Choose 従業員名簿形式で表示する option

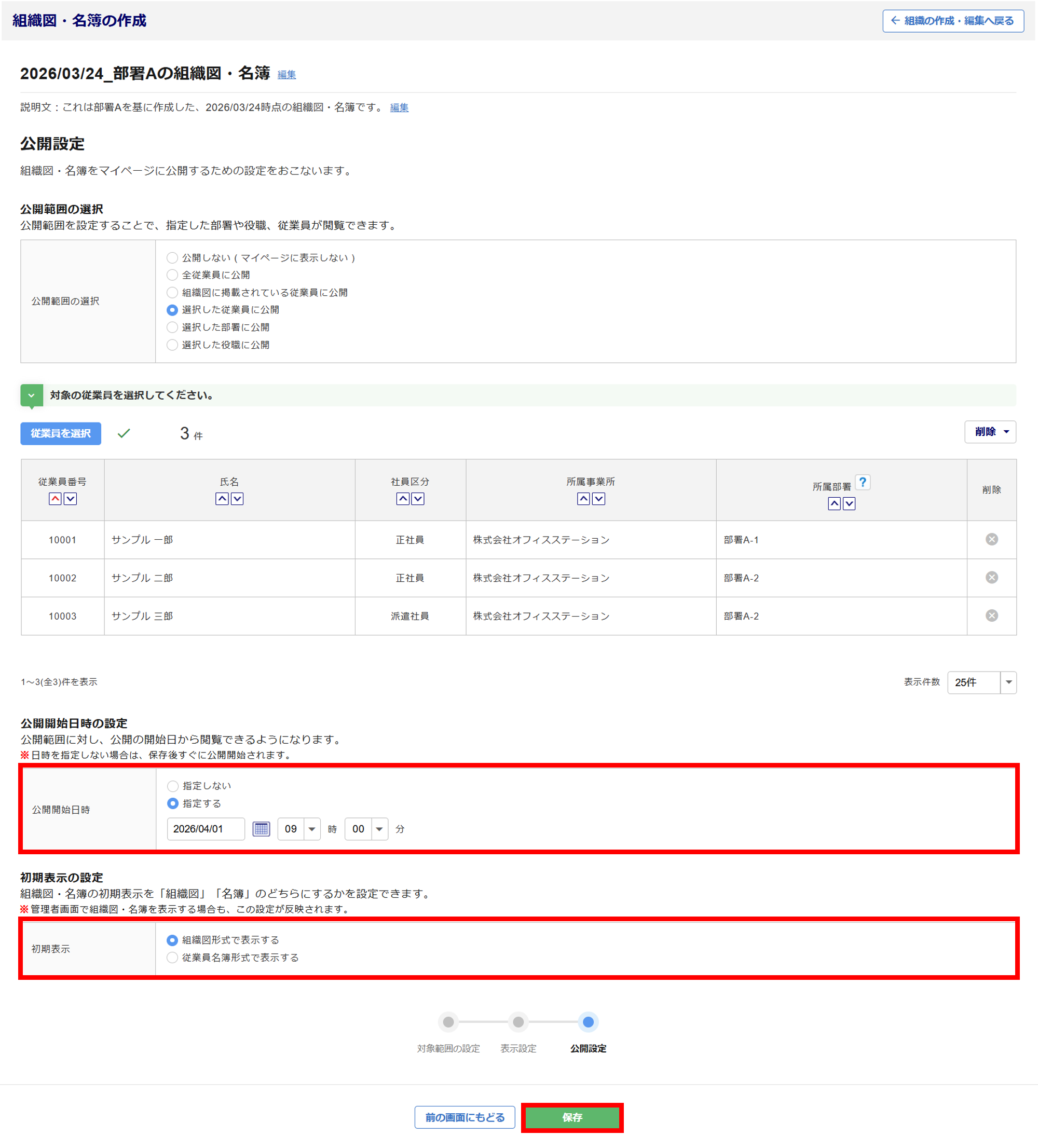tap(172, 958)
